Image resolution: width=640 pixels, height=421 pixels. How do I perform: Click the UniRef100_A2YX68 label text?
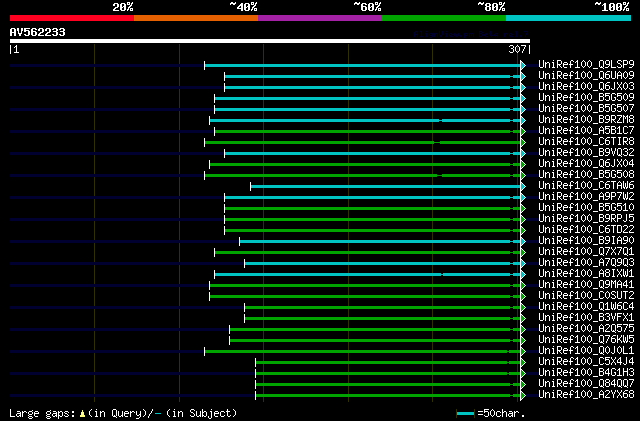pos(586,395)
